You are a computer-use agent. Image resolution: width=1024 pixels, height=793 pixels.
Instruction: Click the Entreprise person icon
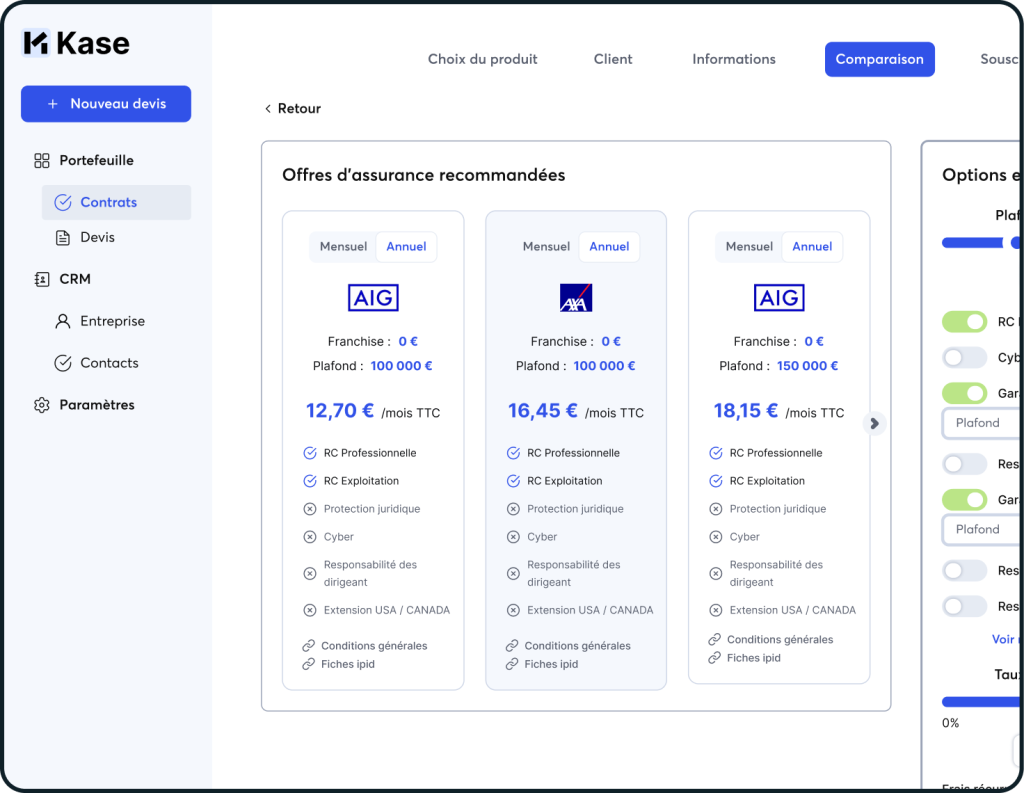[x=63, y=321]
